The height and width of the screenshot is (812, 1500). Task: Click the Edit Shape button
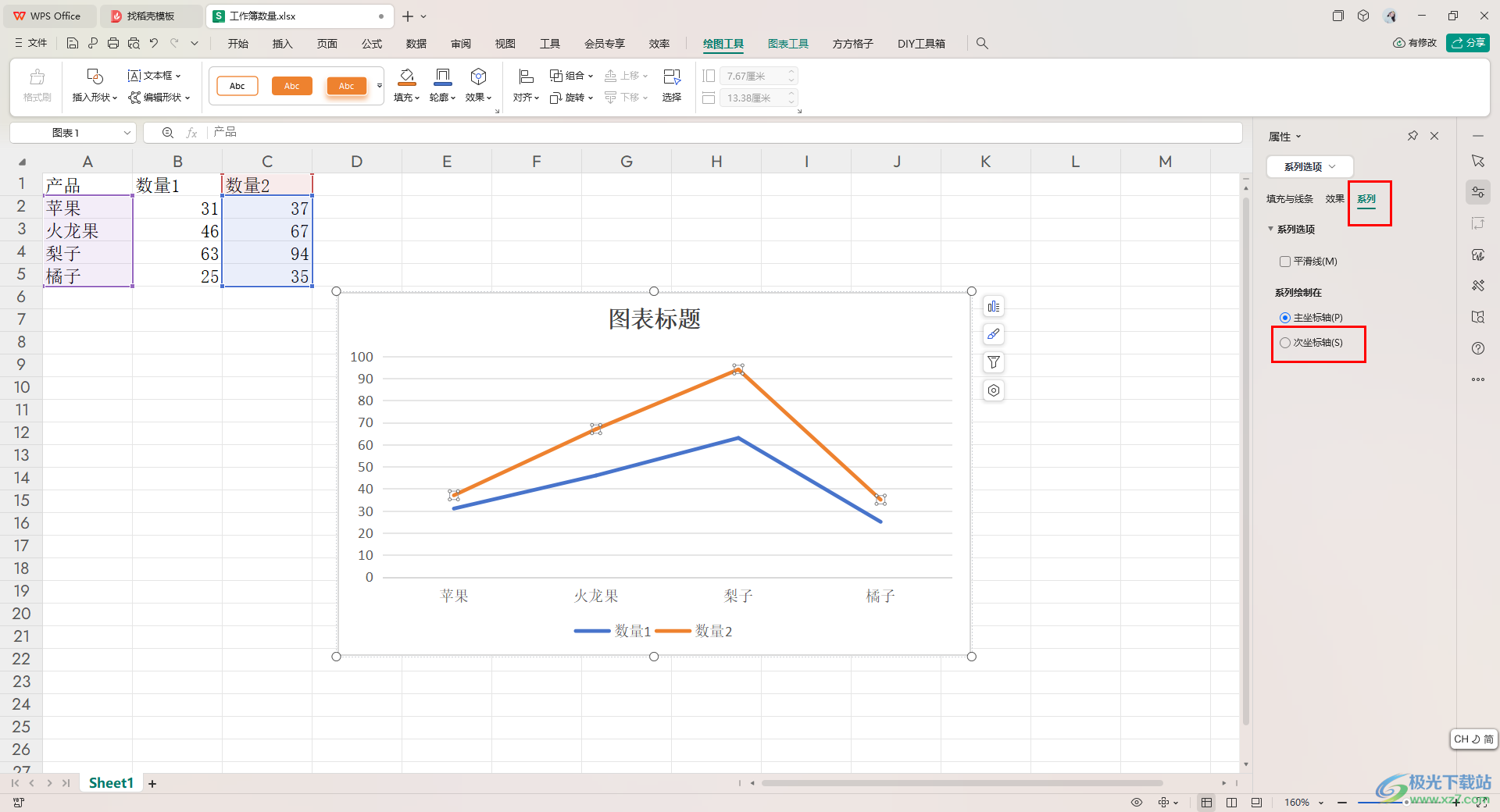159,98
